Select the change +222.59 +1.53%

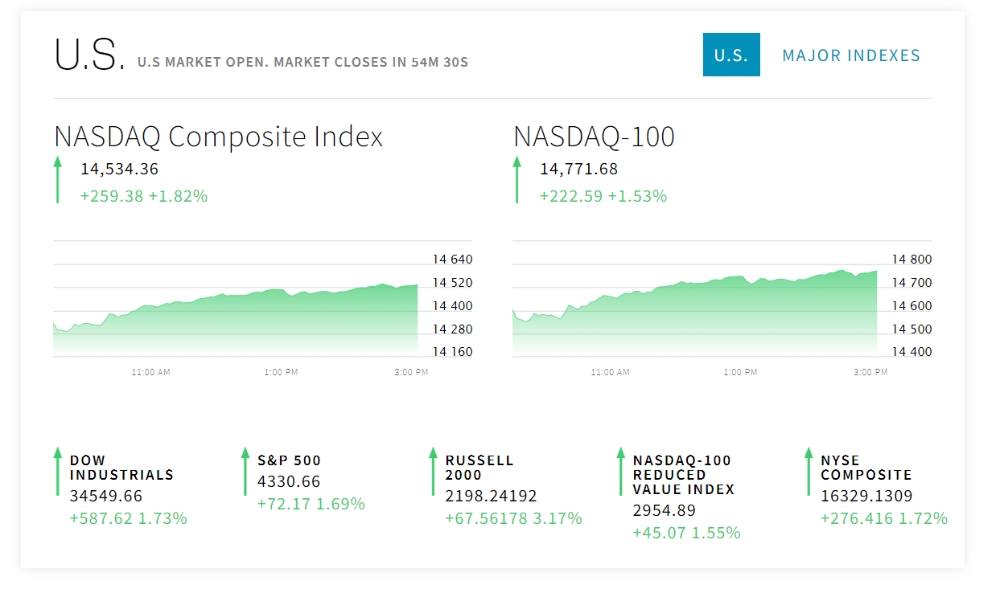603,196
